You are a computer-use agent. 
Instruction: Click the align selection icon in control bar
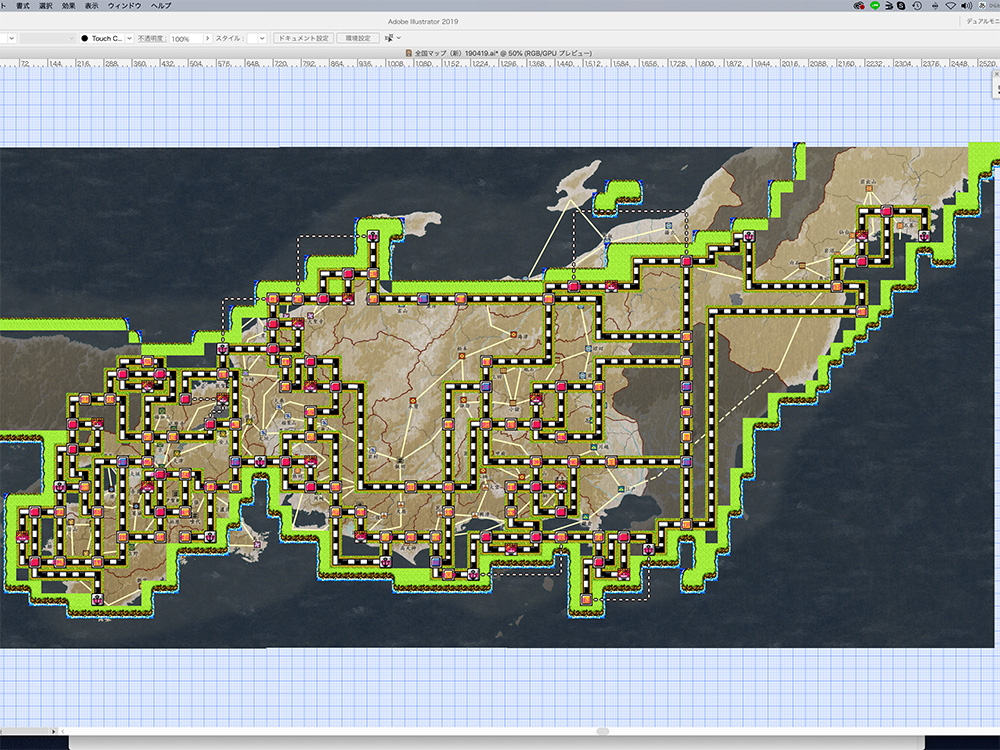390,38
